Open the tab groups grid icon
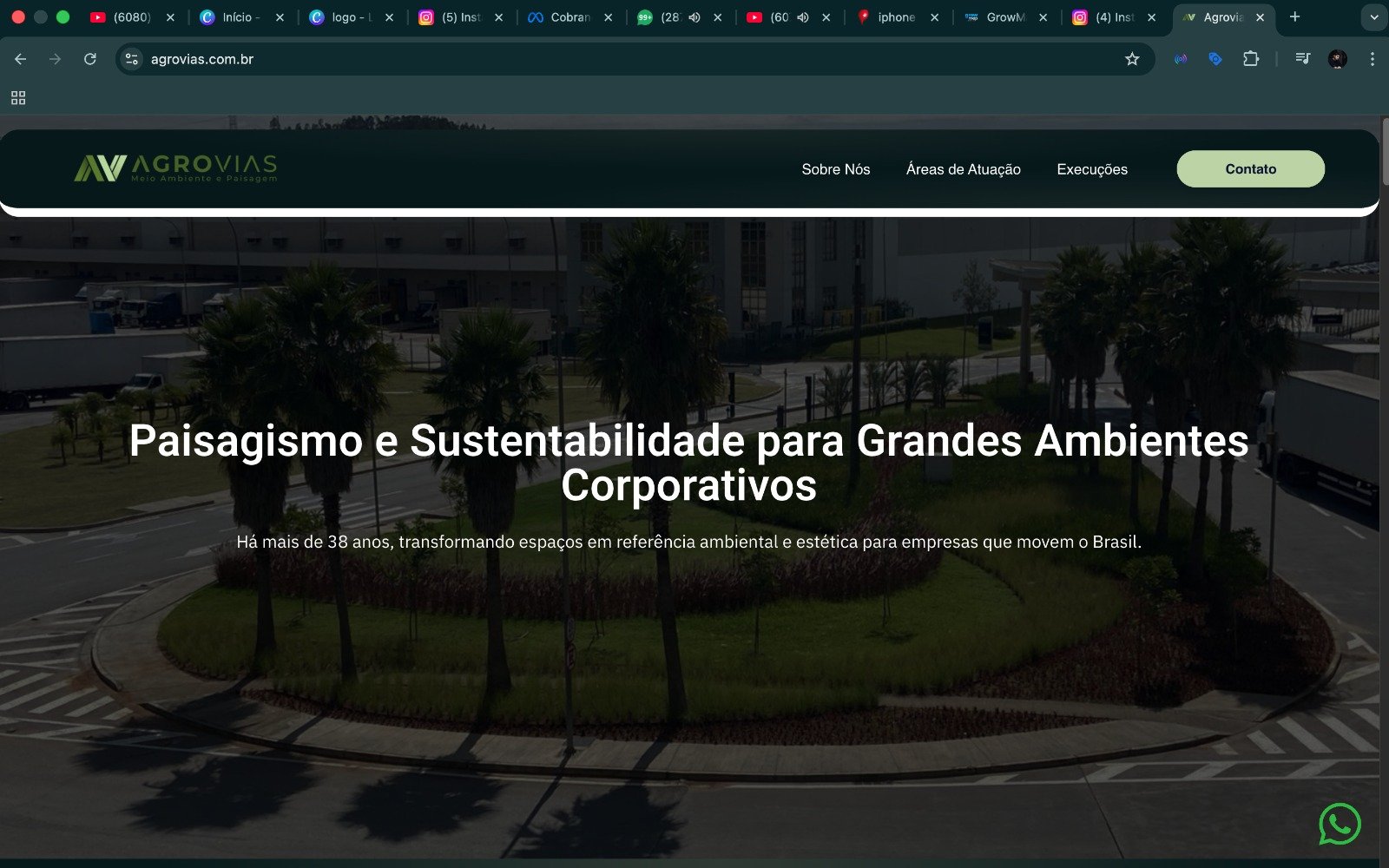Viewport: 1389px width, 868px height. (x=17, y=97)
